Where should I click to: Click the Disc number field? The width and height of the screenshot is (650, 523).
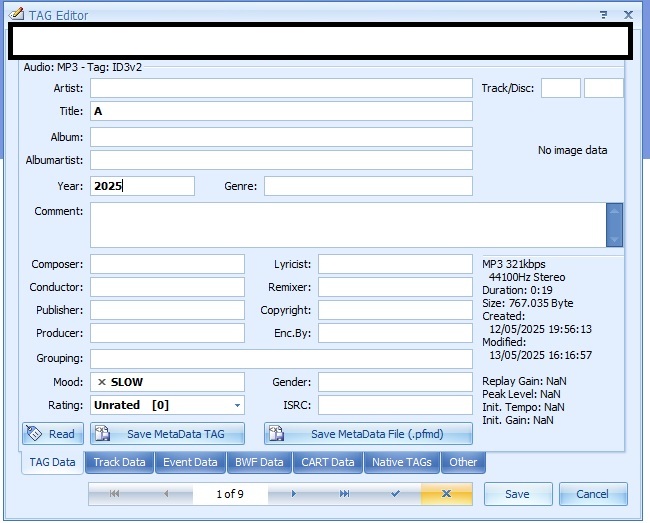604,88
